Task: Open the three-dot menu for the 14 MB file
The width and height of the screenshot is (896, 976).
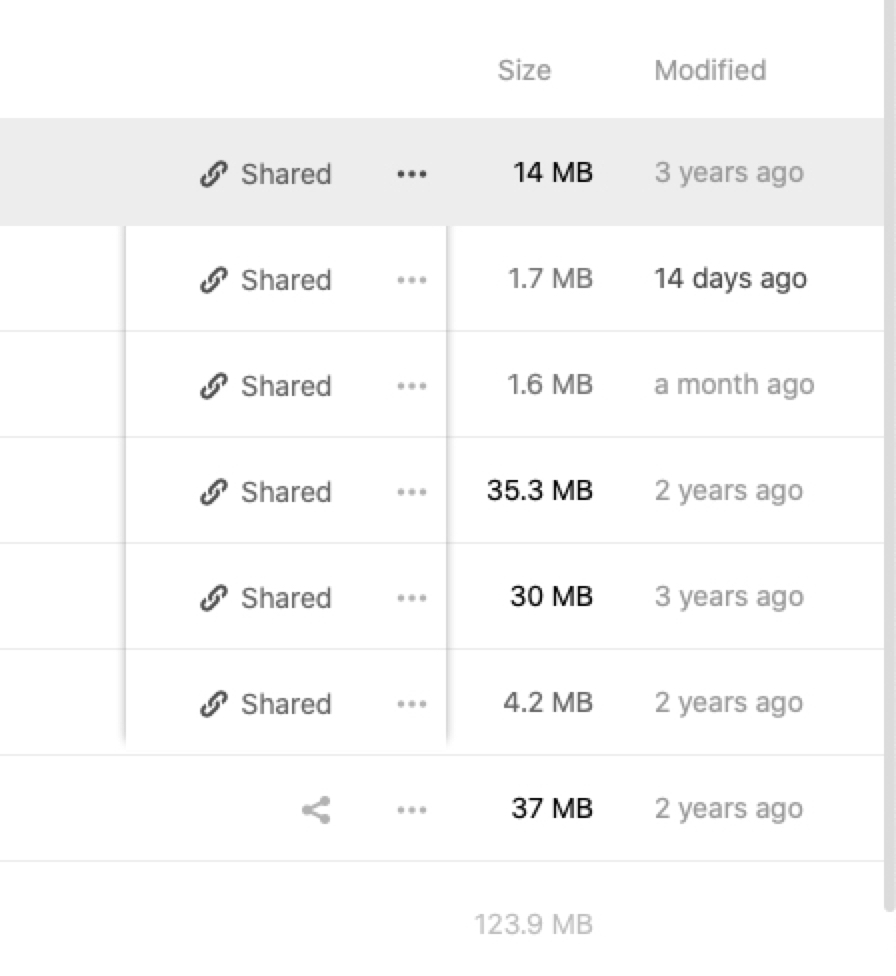Action: [x=411, y=174]
